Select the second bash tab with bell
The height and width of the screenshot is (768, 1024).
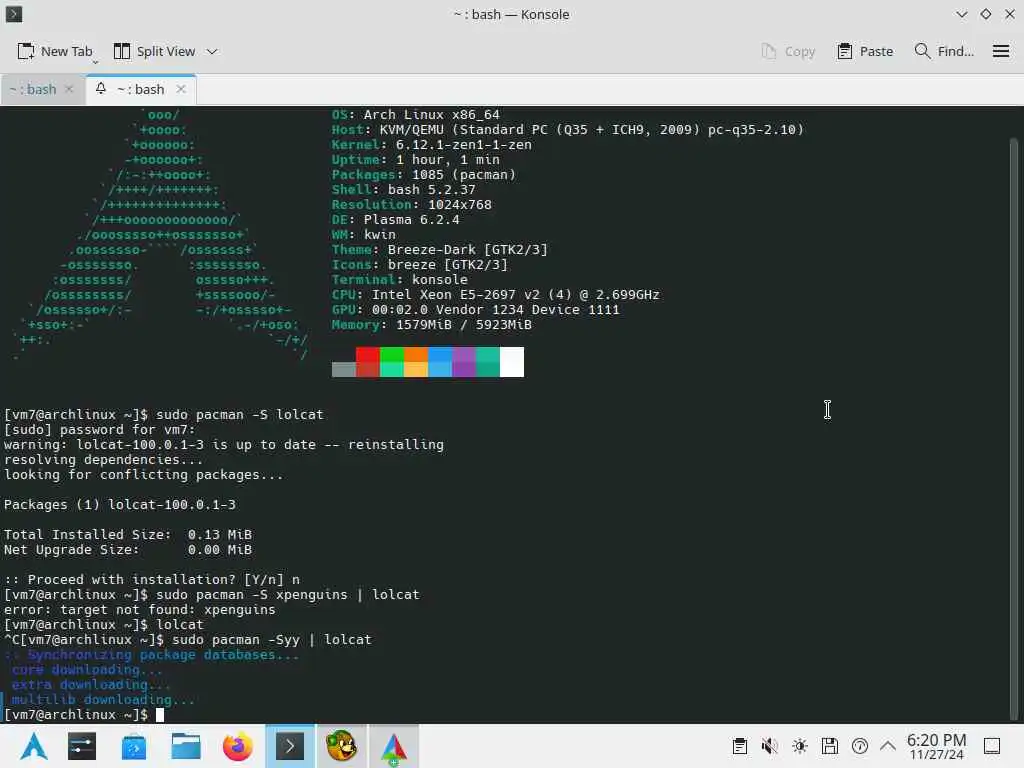[140, 89]
